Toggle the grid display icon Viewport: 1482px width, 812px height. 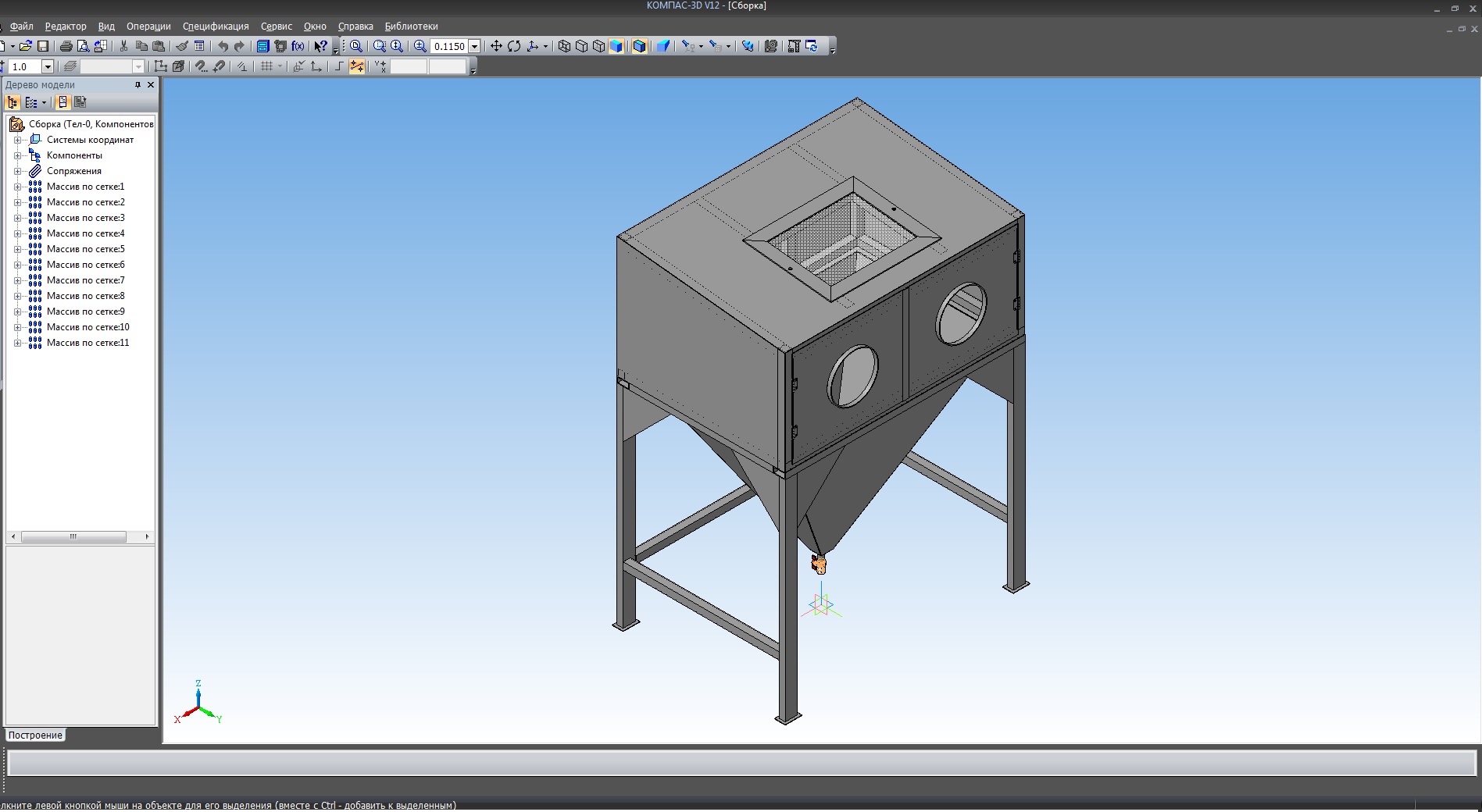(x=267, y=66)
